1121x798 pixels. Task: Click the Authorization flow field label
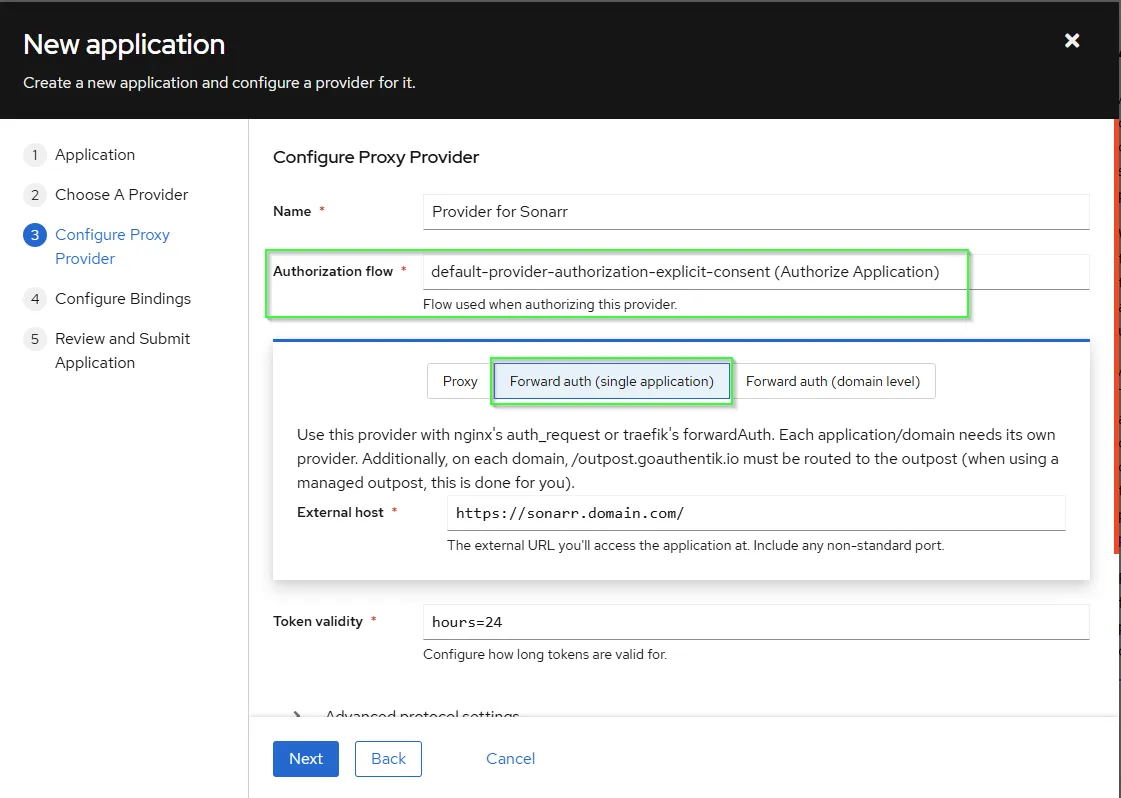coord(333,271)
